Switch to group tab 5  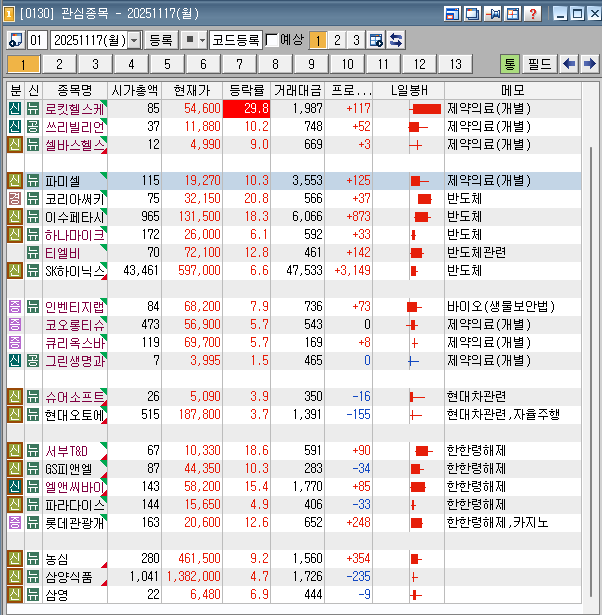point(167,64)
